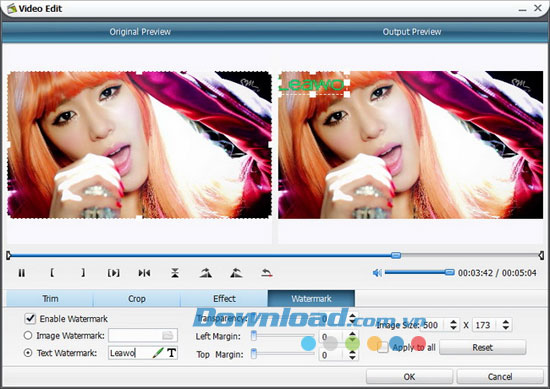
Task: Increase image height 173 stepper up
Action: 505,322
